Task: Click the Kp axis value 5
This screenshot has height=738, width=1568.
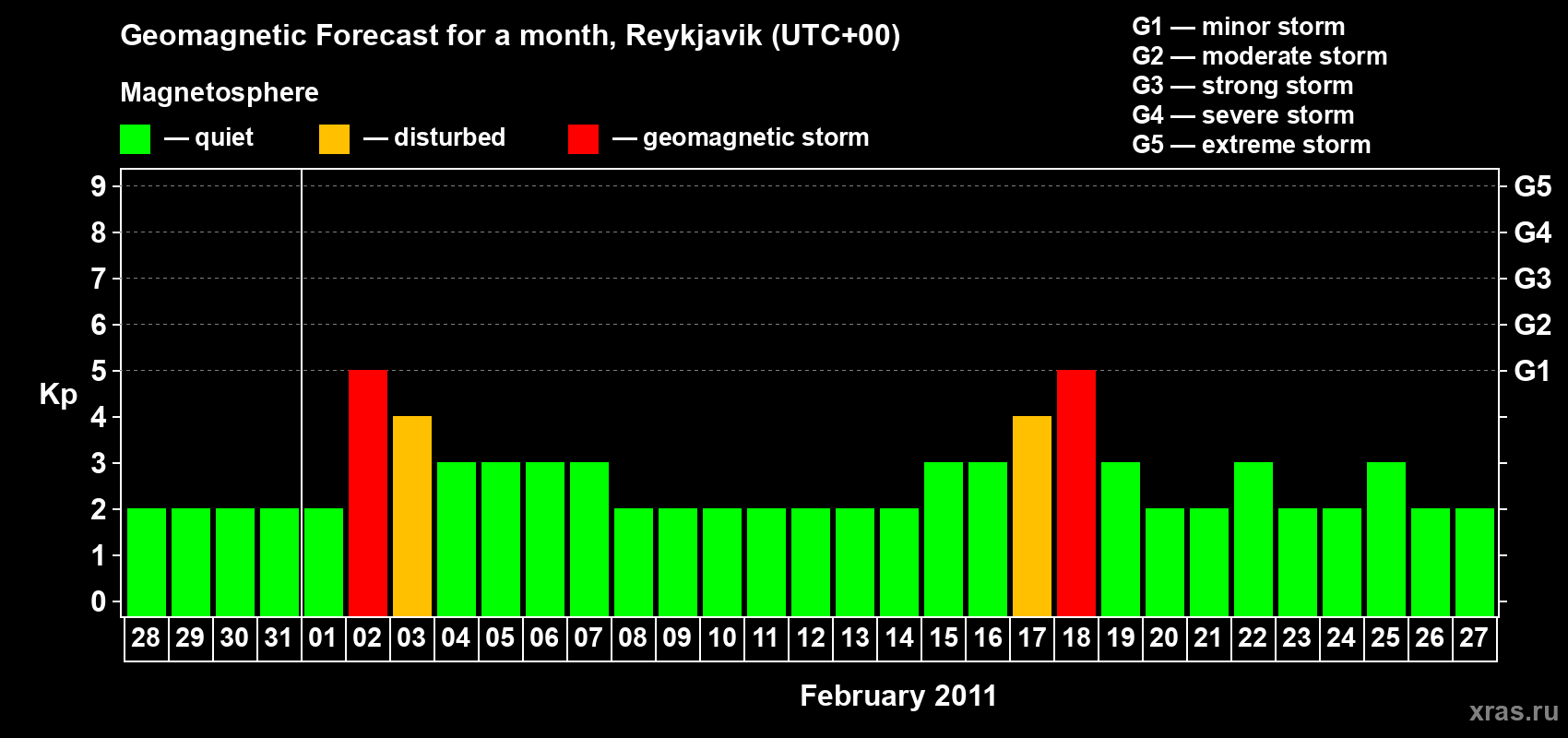Action: 99,371
